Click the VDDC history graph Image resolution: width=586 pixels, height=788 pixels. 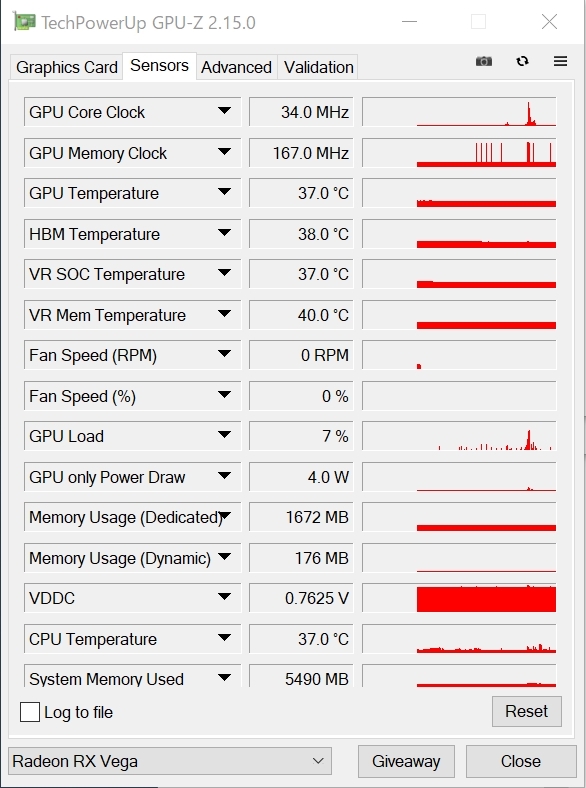[459, 598]
